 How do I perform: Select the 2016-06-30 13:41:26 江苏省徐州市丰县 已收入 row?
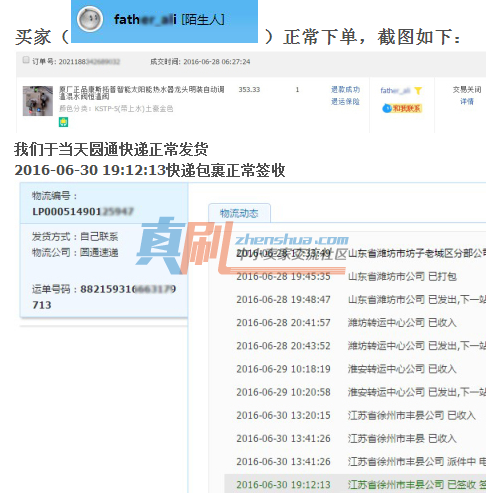coord(346,438)
